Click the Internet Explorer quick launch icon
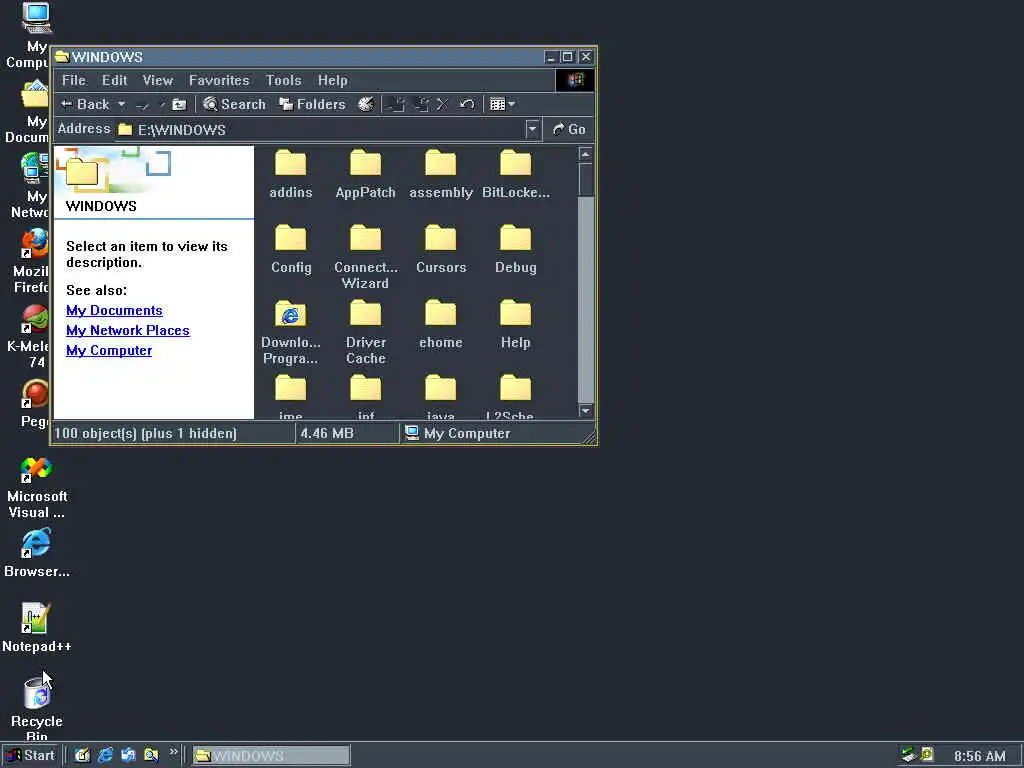This screenshot has height=768, width=1024. click(105, 756)
